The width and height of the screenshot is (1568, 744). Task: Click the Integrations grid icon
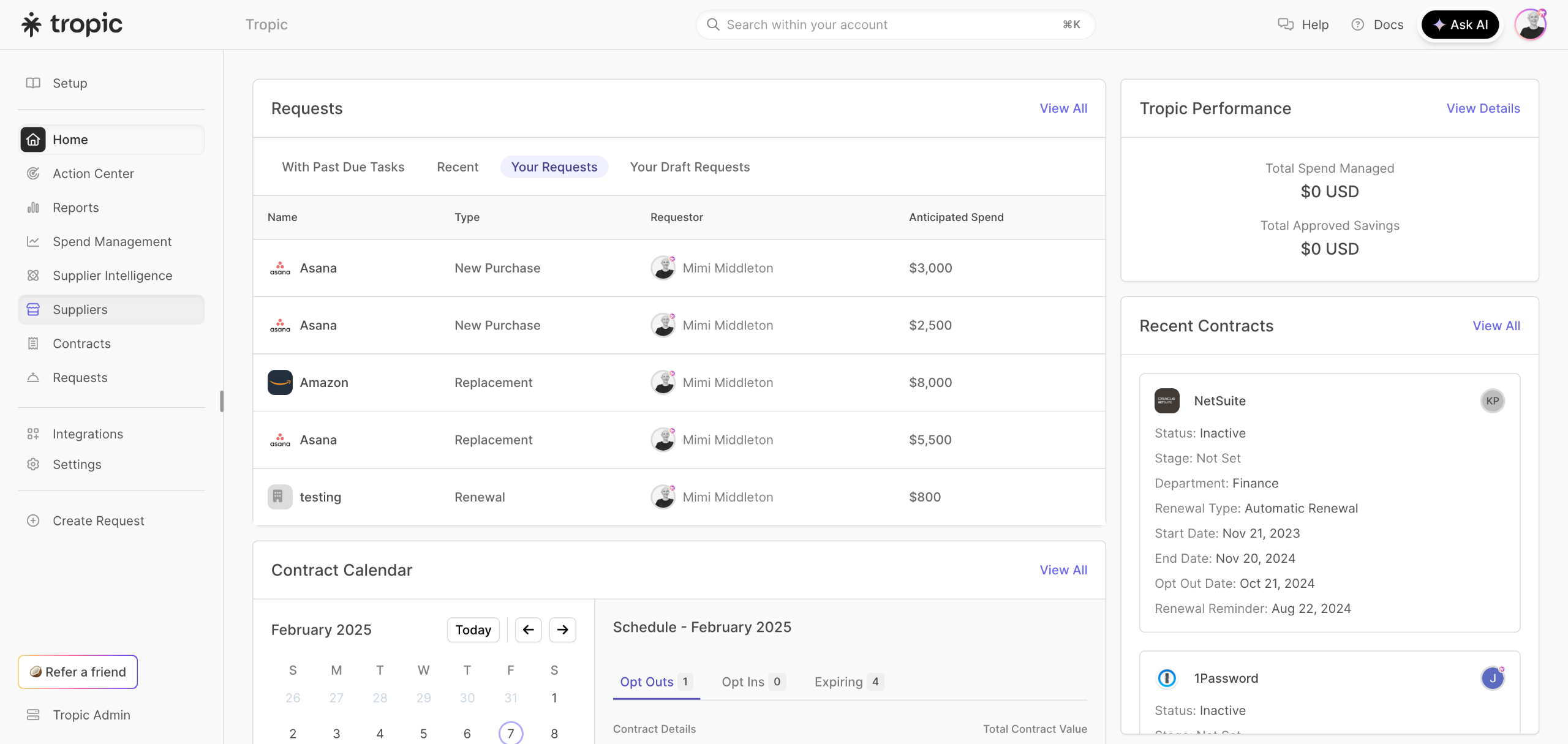coord(33,434)
